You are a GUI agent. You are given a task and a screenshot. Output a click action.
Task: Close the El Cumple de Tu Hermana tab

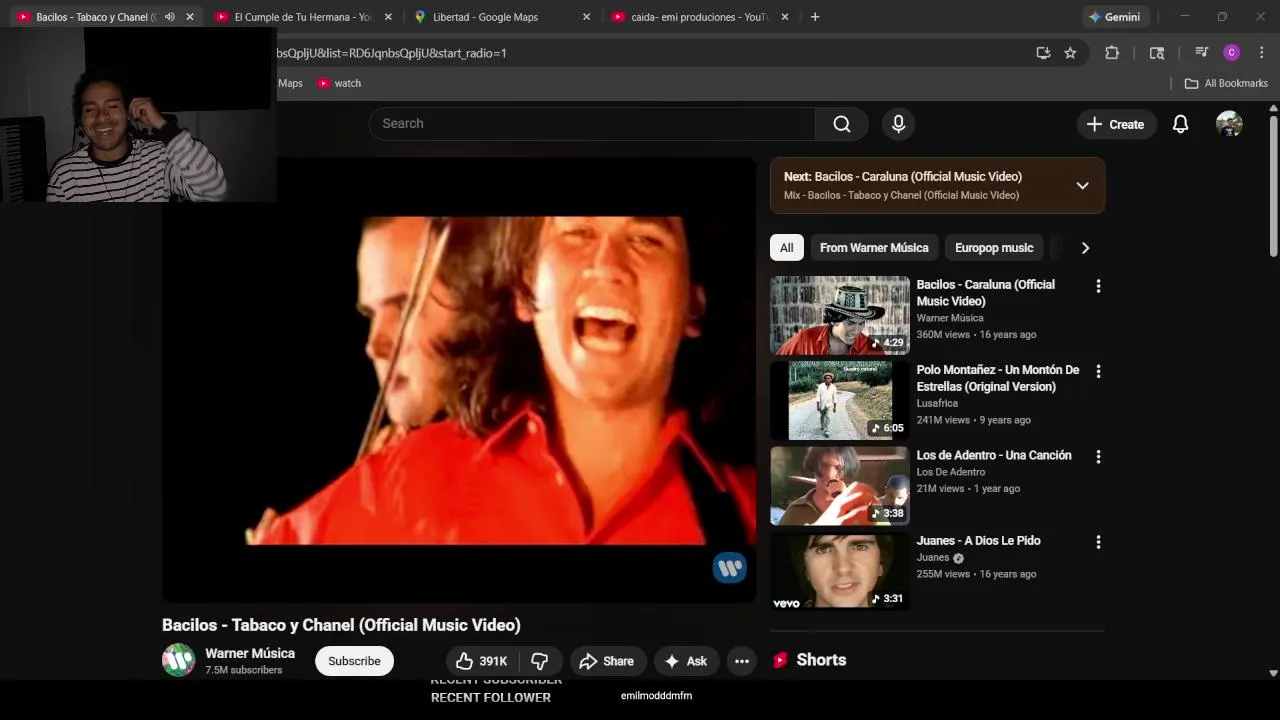coord(388,17)
